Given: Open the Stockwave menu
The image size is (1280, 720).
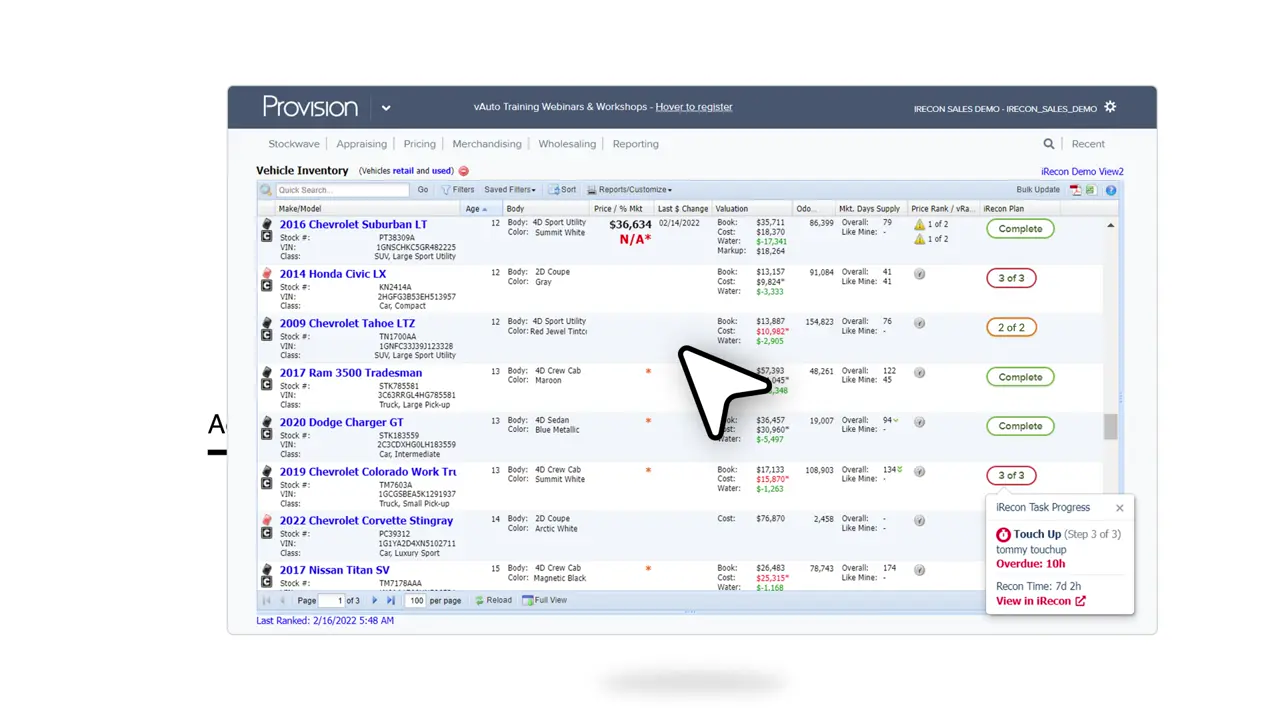Looking at the screenshot, I should pyautogui.click(x=294, y=144).
